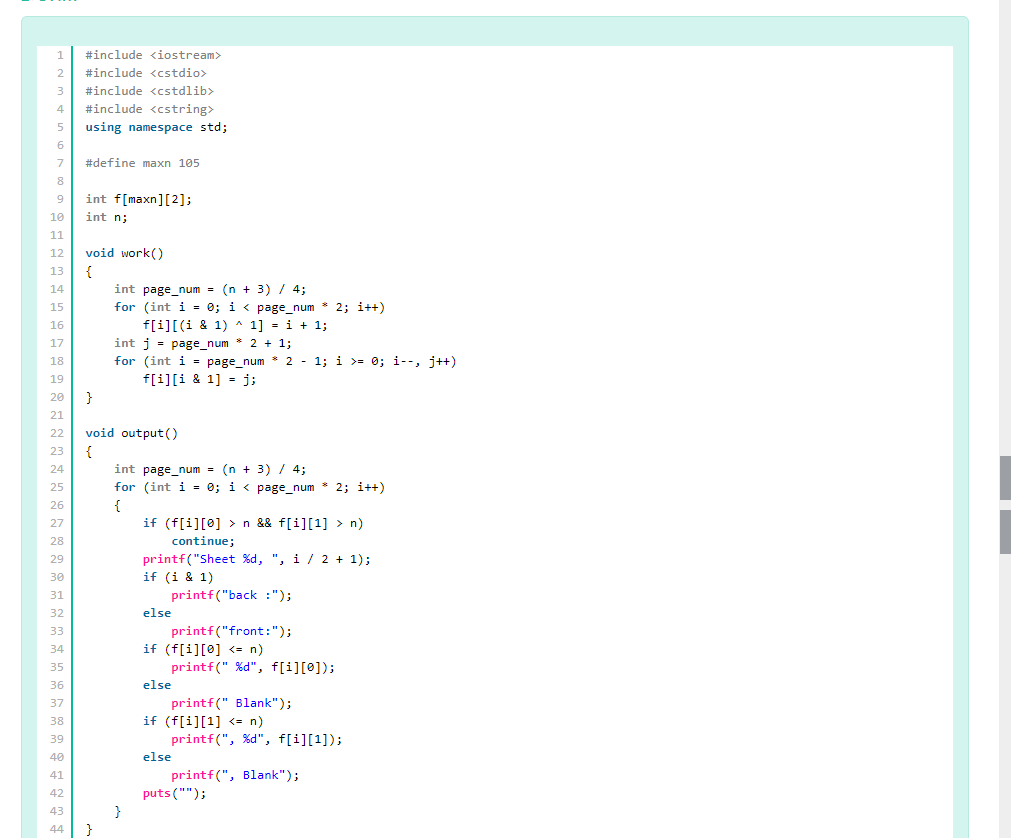Click 'if (f[i][0] > n && f[i][1] > n)' line
Viewport: 1011px width, 838px height.
click(253, 523)
